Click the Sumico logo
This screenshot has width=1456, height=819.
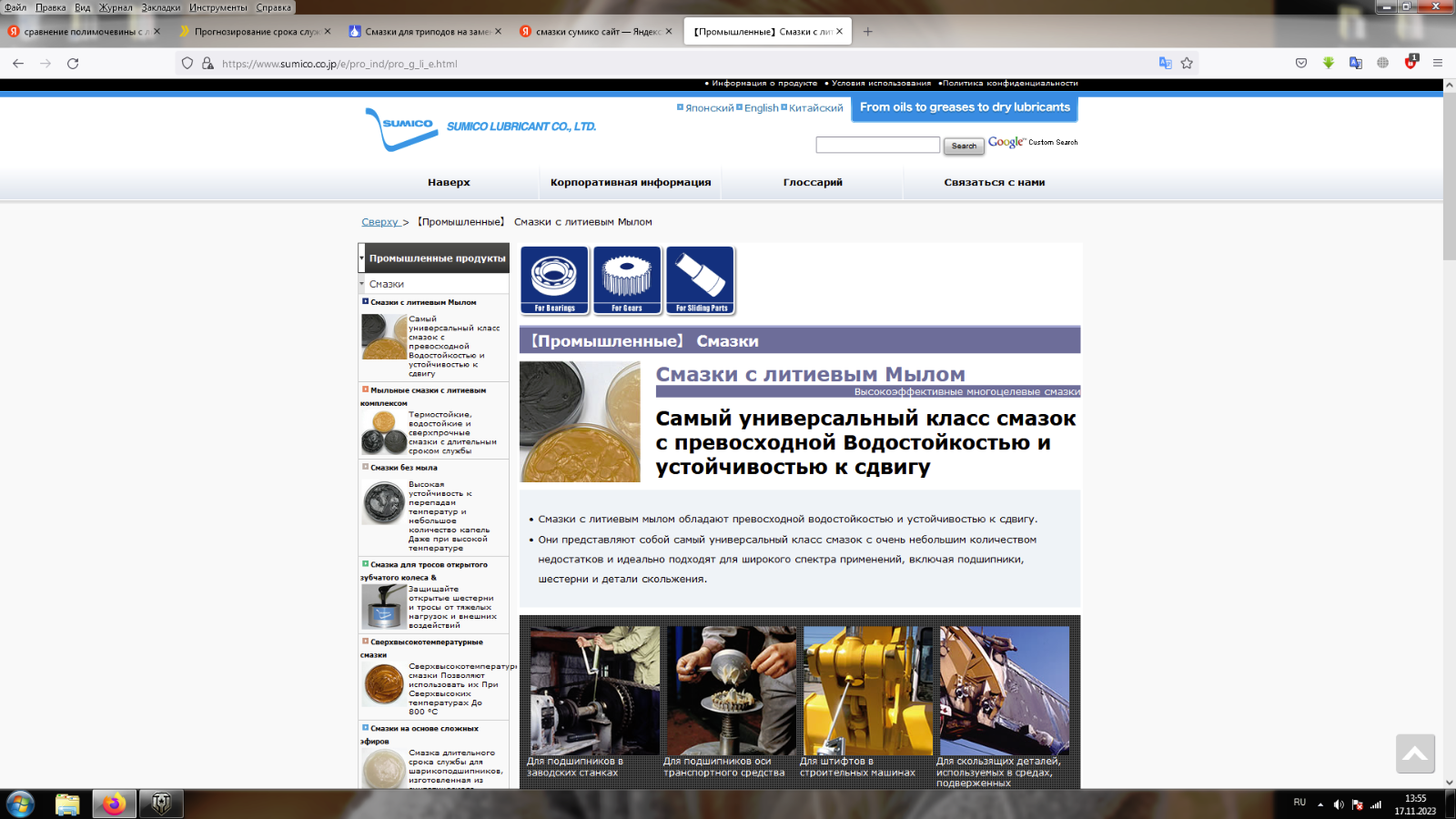401,129
